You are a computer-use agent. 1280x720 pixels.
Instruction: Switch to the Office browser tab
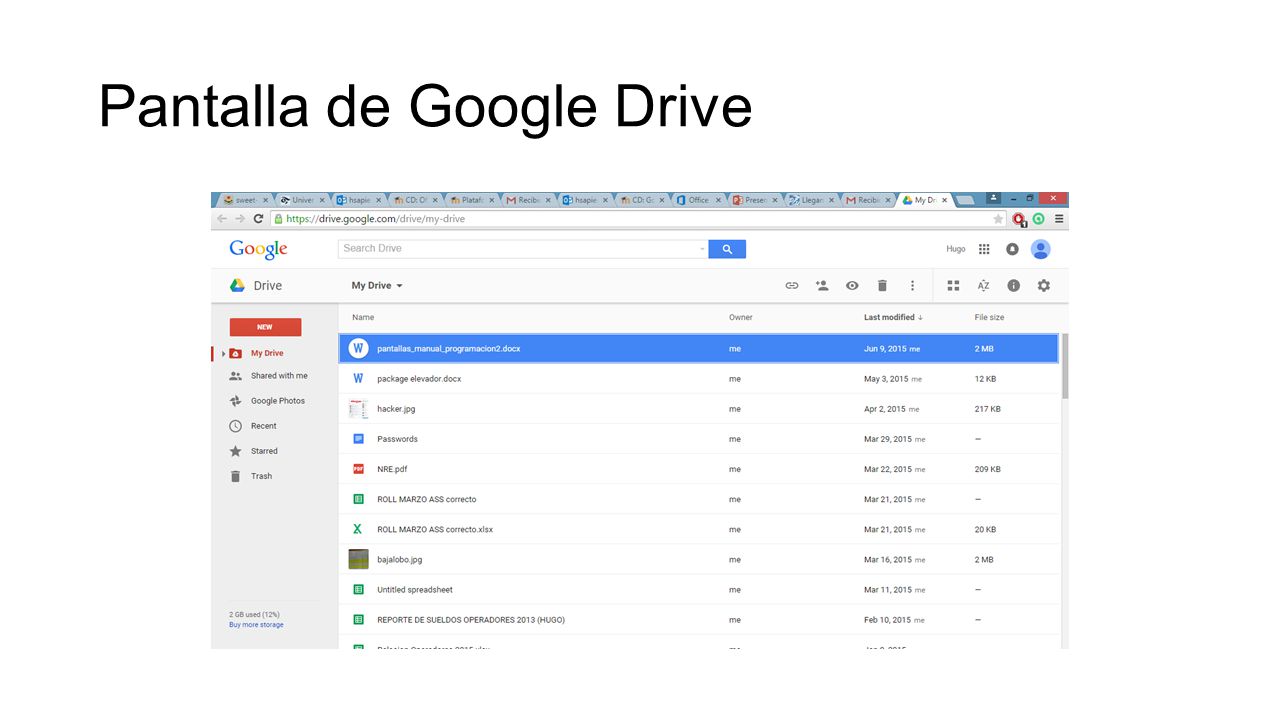coord(698,200)
